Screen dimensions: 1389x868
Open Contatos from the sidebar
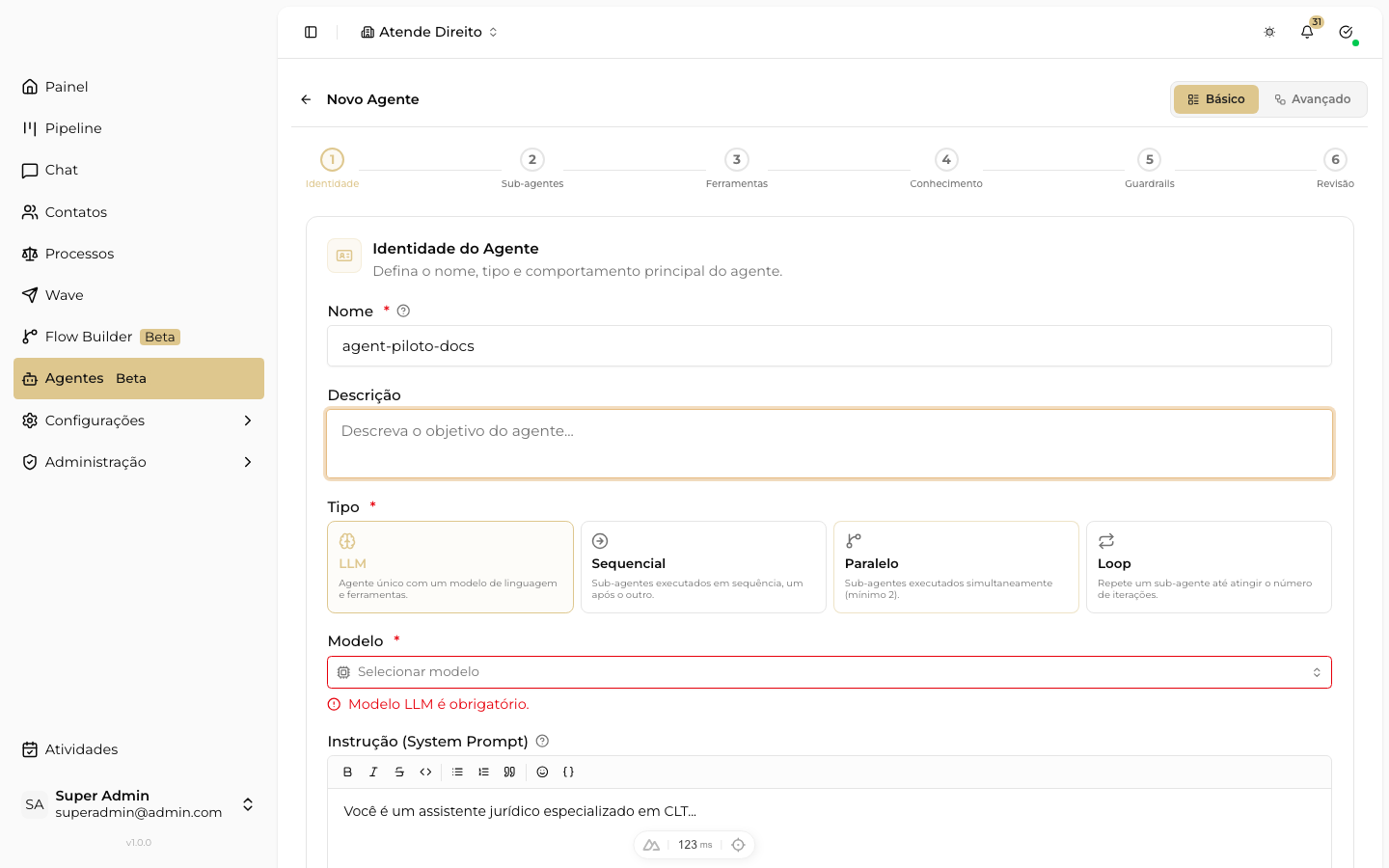(x=139, y=212)
